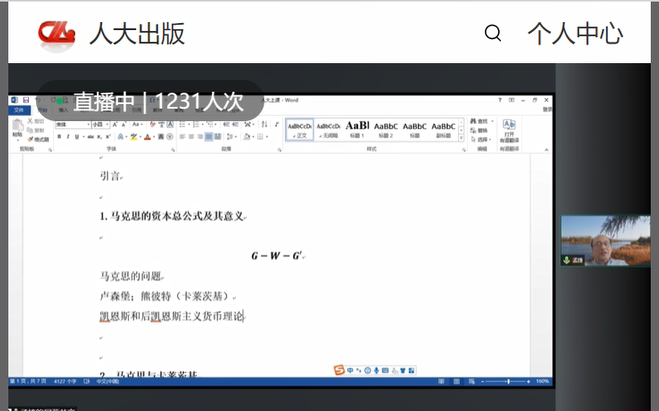Click the sort icon in the paragraph group
This screenshot has width=659, height=411.
tap(264, 124)
